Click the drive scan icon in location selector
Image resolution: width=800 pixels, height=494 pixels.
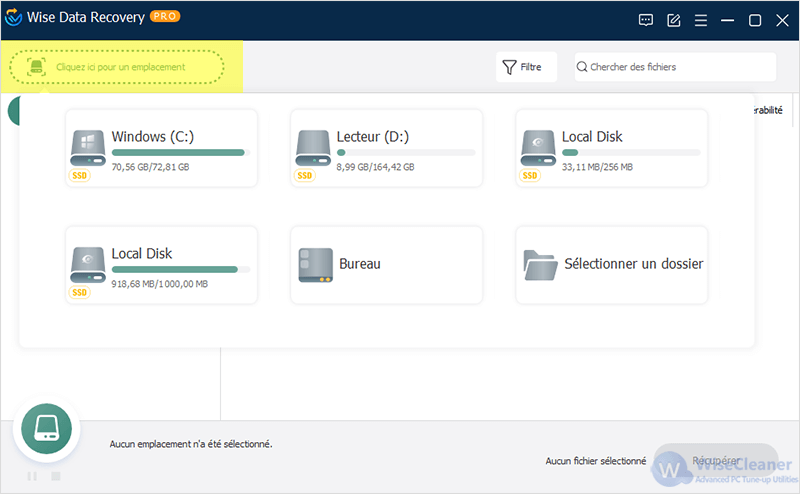pos(36,67)
